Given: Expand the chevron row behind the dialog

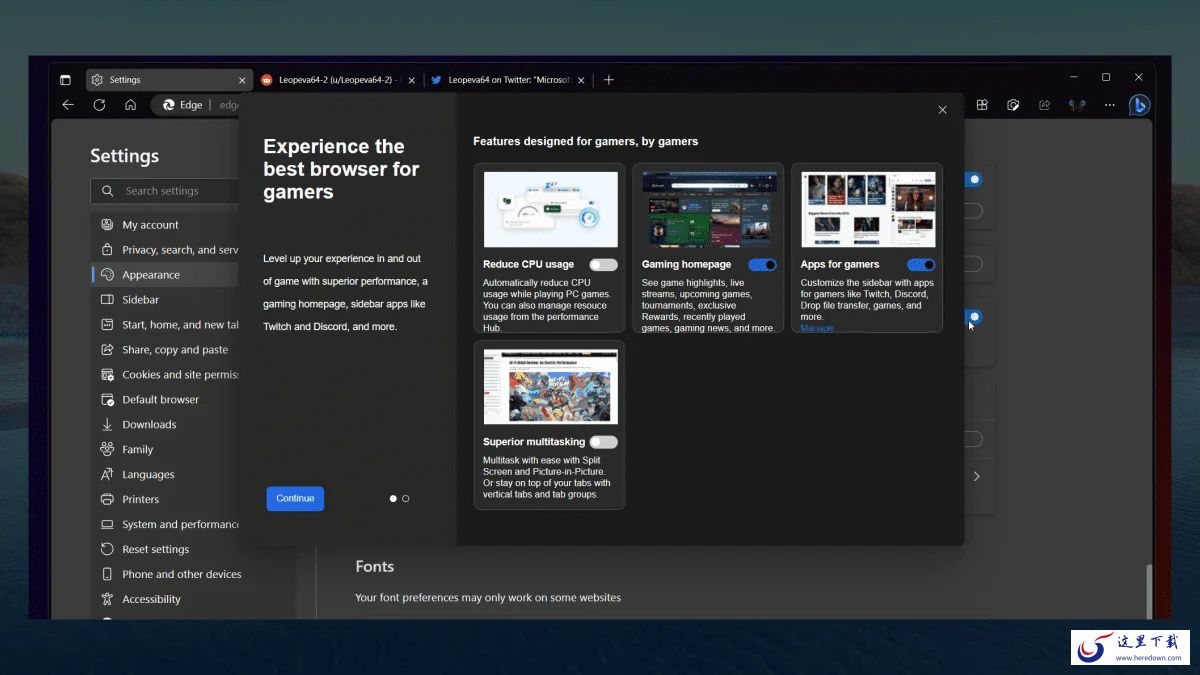Looking at the screenshot, I should click(x=977, y=476).
